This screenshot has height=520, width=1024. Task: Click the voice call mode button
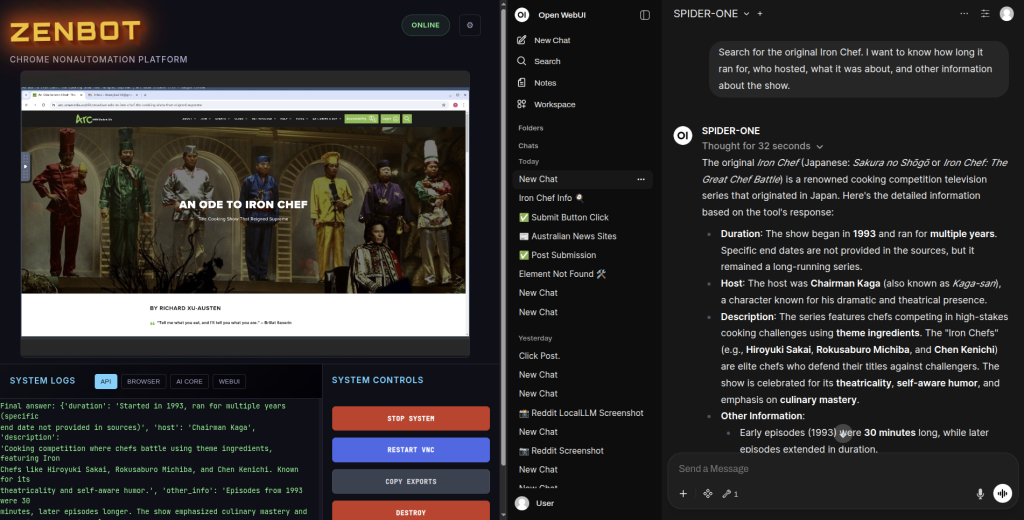(x=1002, y=493)
